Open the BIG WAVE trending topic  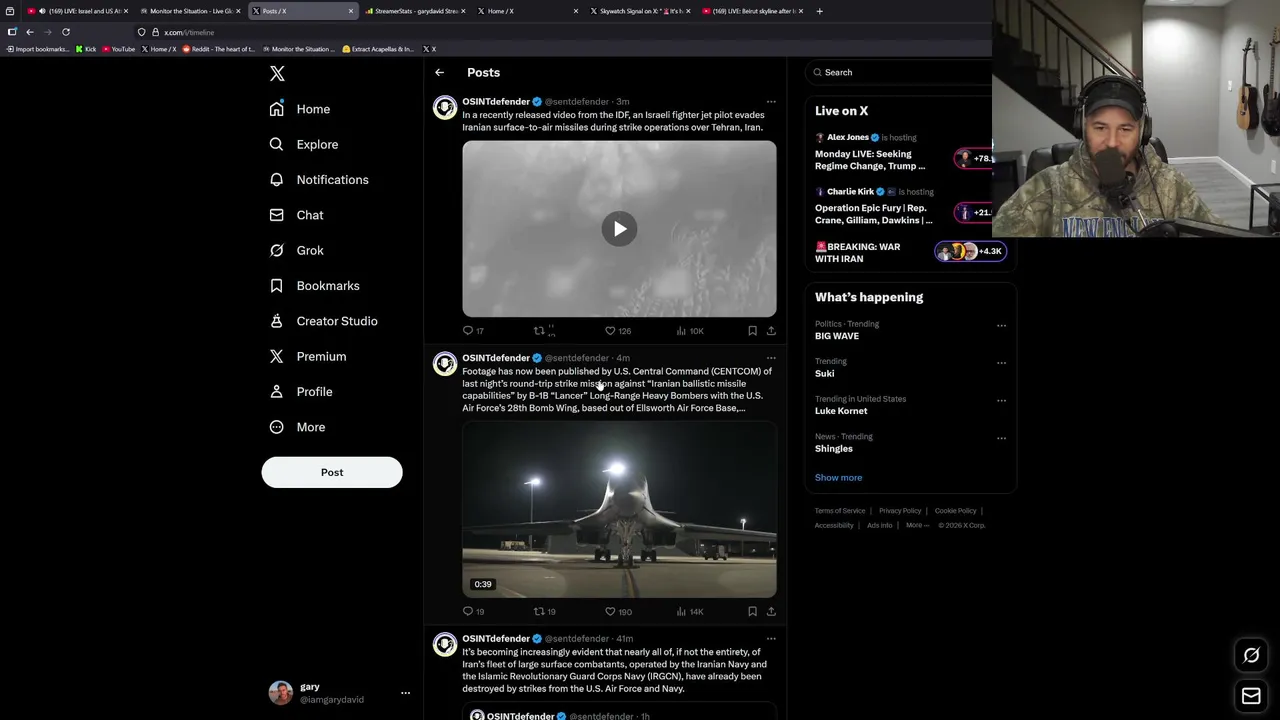coord(836,336)
